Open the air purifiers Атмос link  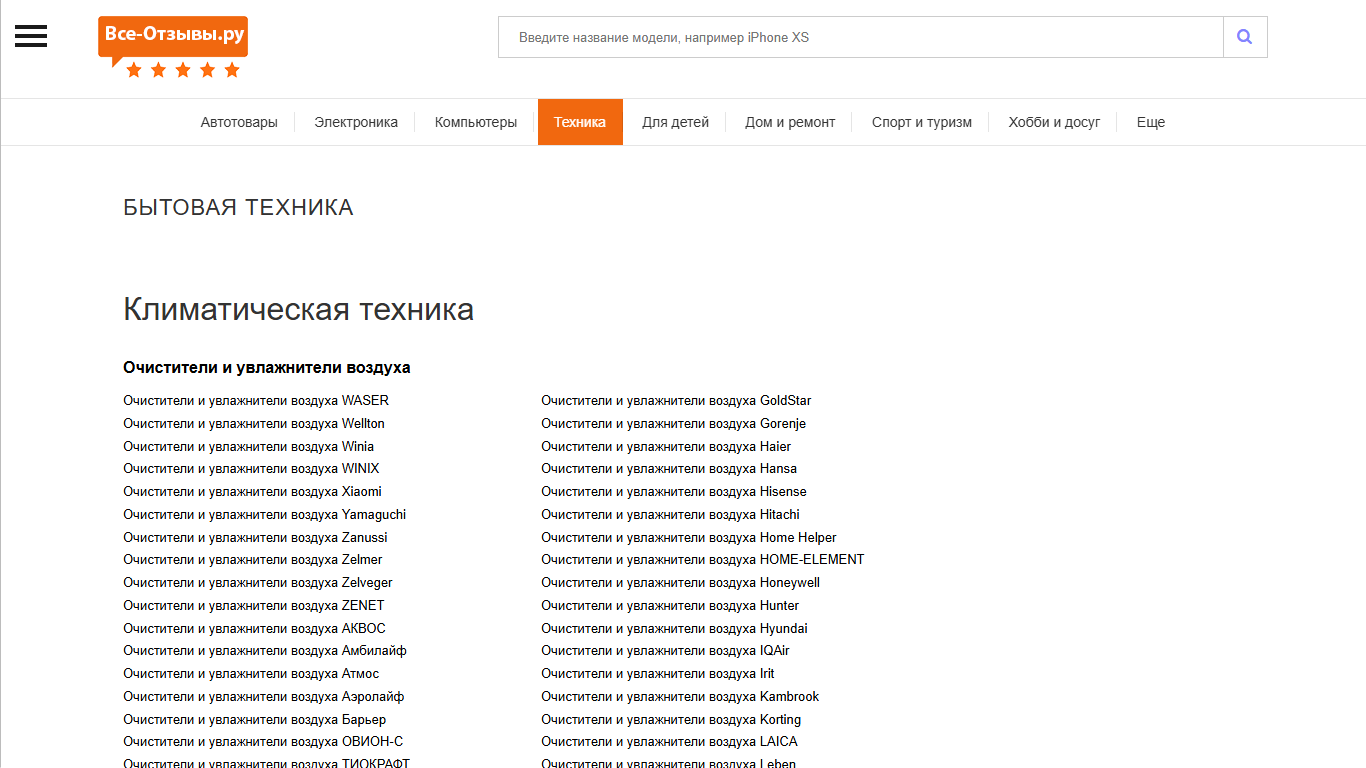point(251,673)
